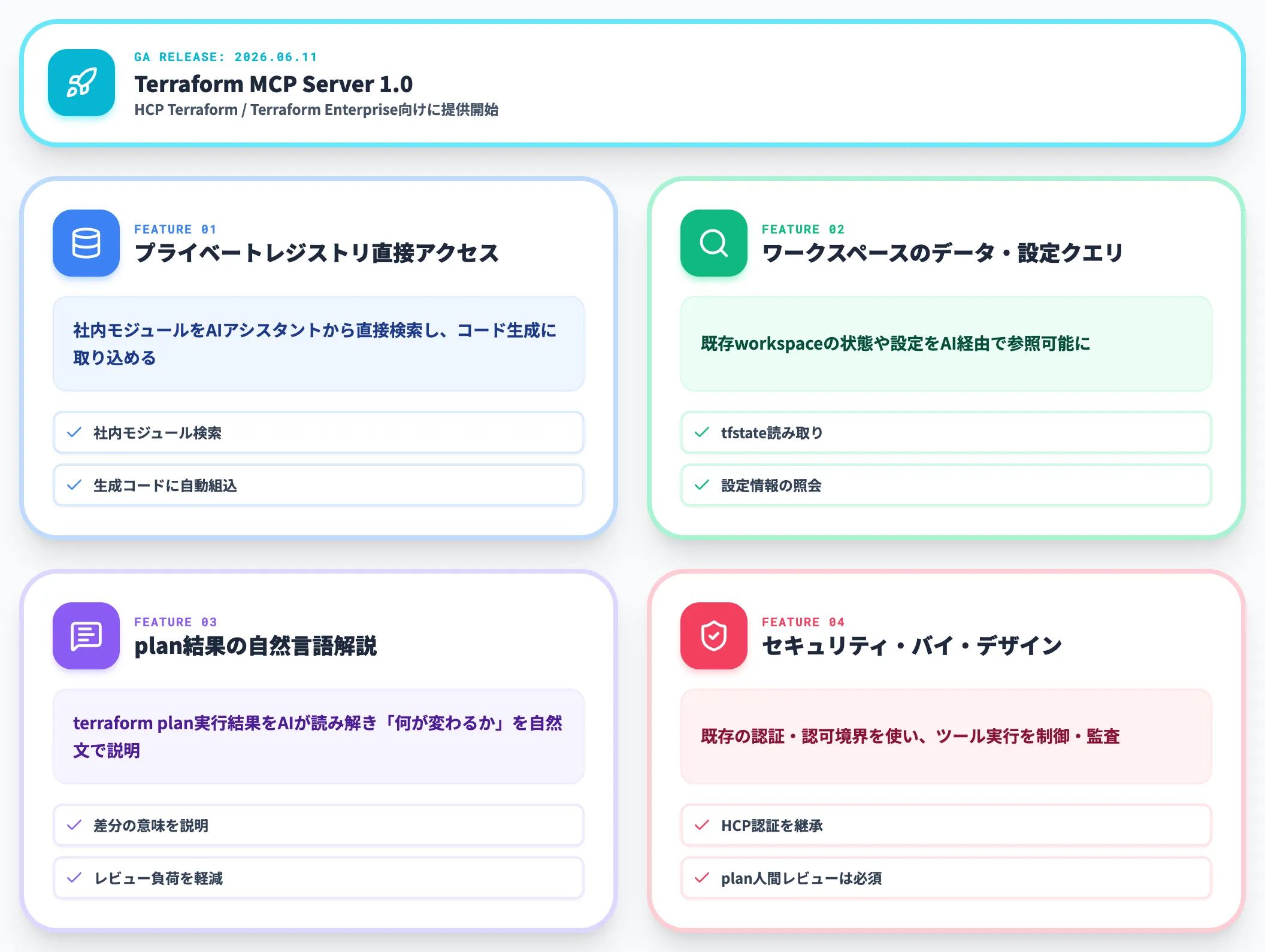Click the checkmark beside tfstate読み取り
This screenshot has width=1265, height=952.
702,432
